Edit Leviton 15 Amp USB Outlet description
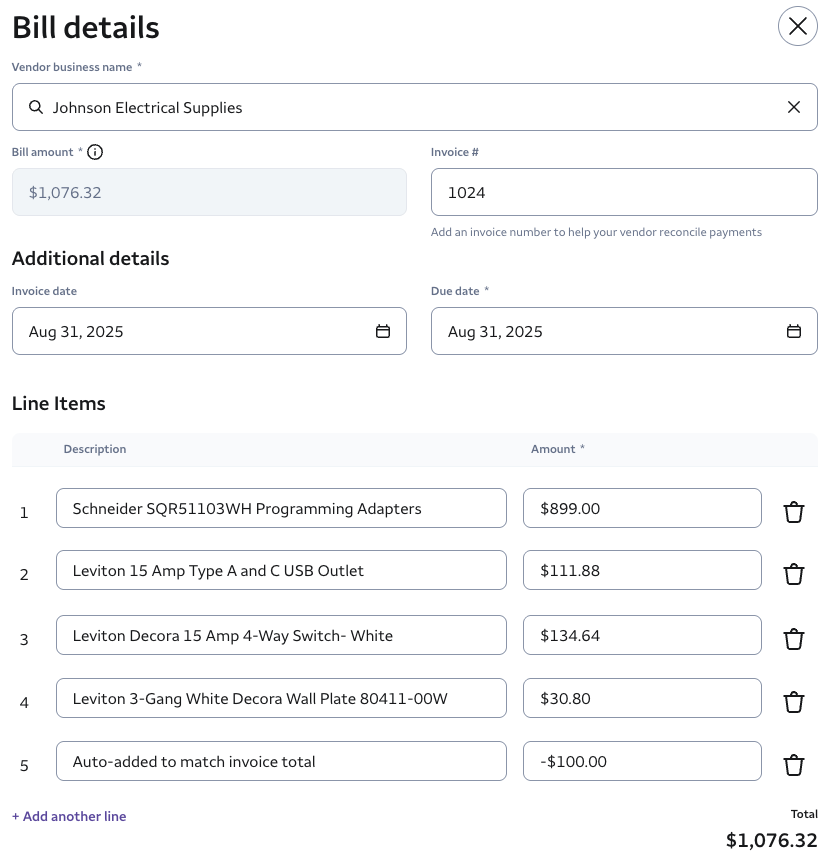Screen dimensions: 832x864 281,570
